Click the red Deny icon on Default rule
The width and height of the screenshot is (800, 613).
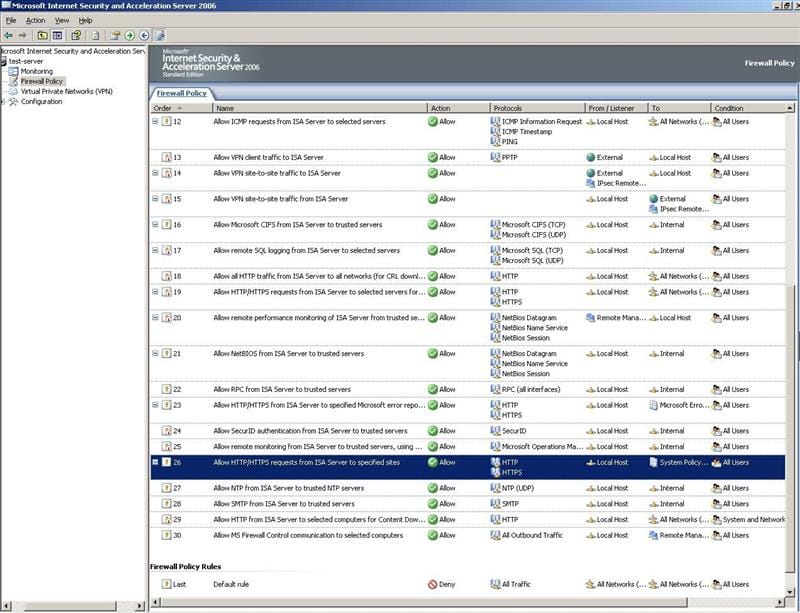click(433, 584)
